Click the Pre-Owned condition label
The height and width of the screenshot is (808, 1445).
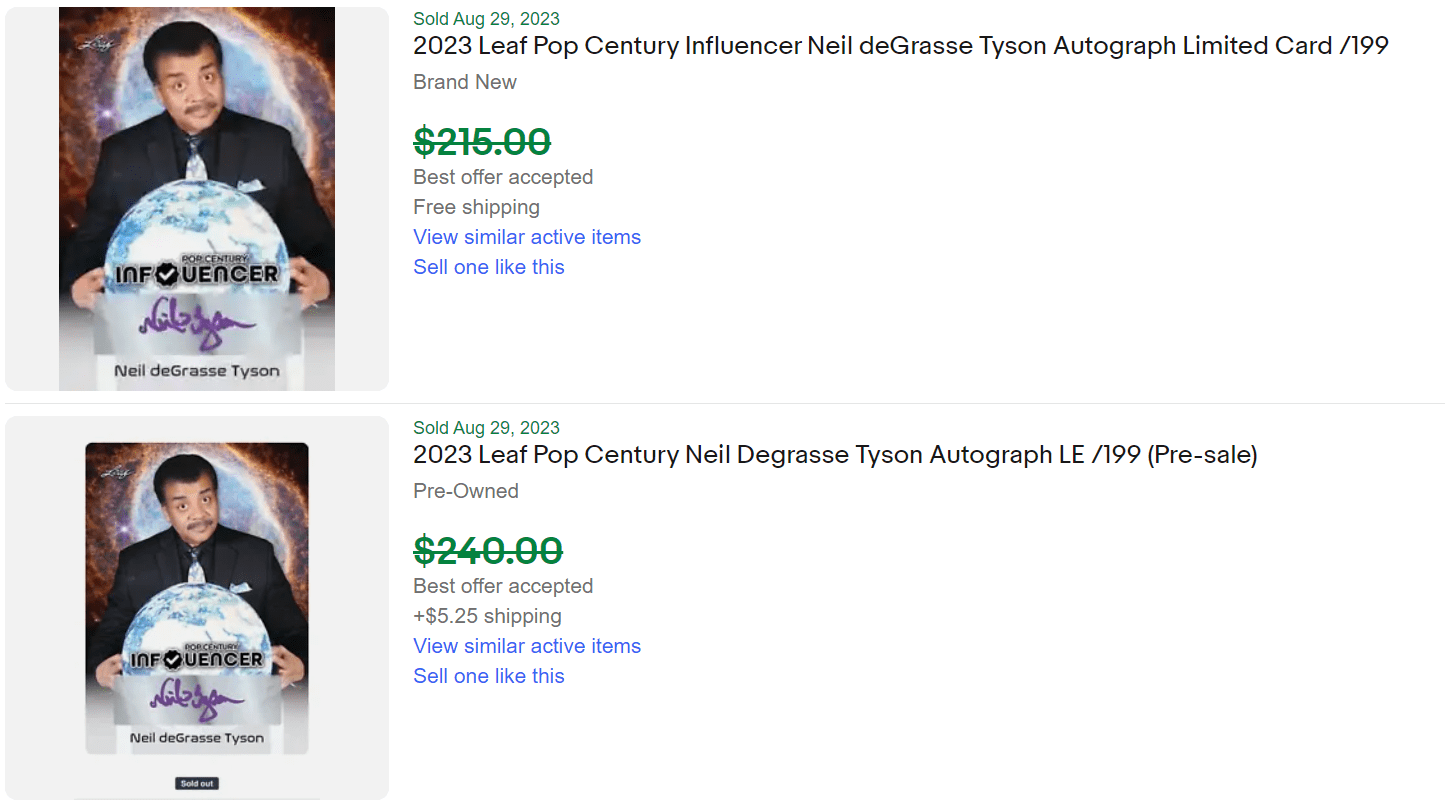point(466,491)
